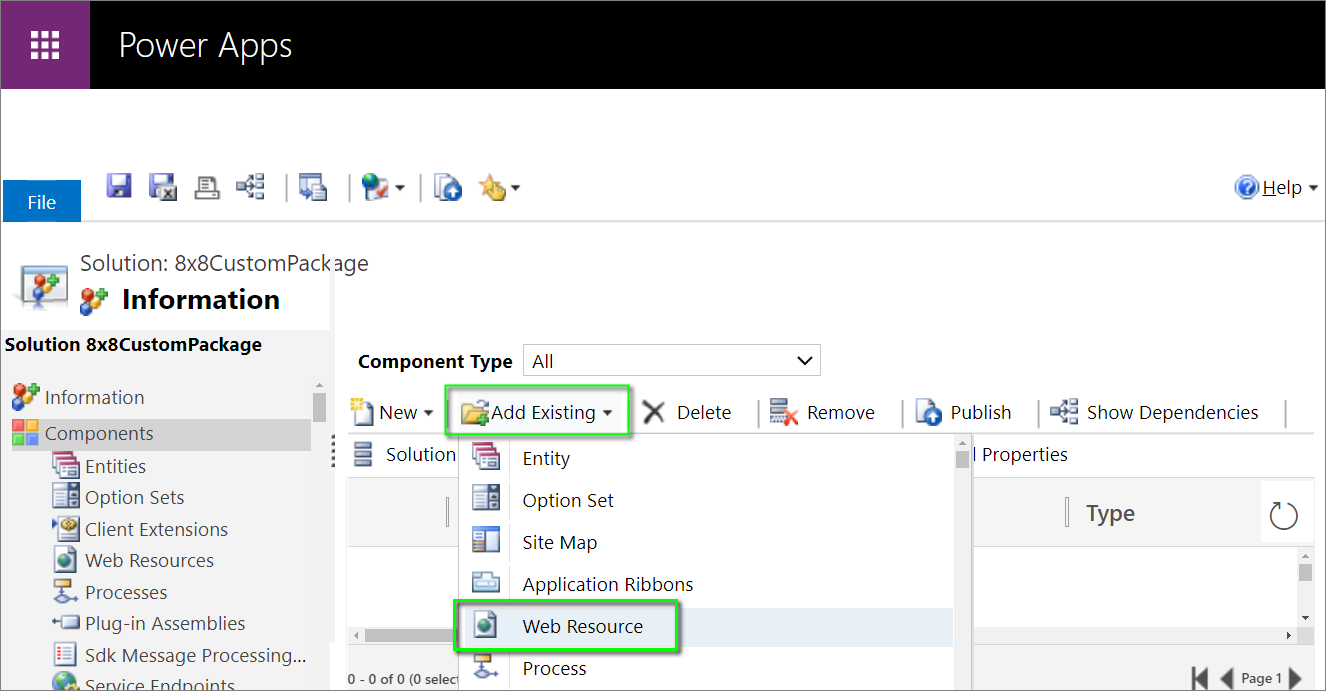Click the globe-with-checkmark icon in the File toolbar
This screenshot has height=691, width=1326.
376,187
